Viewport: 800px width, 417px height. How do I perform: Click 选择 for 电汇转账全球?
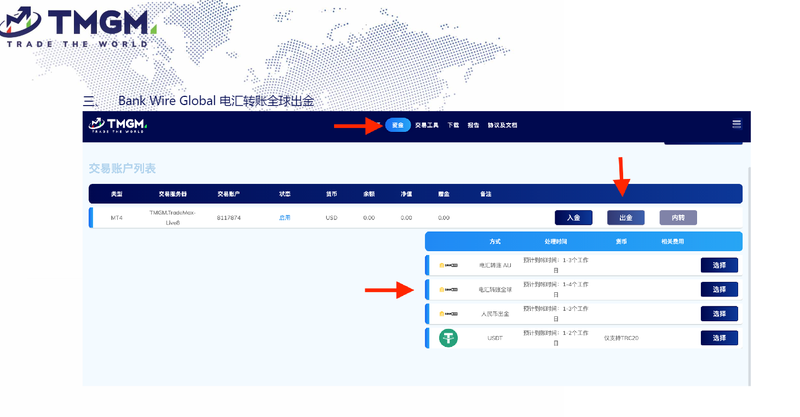coord(719,289)
